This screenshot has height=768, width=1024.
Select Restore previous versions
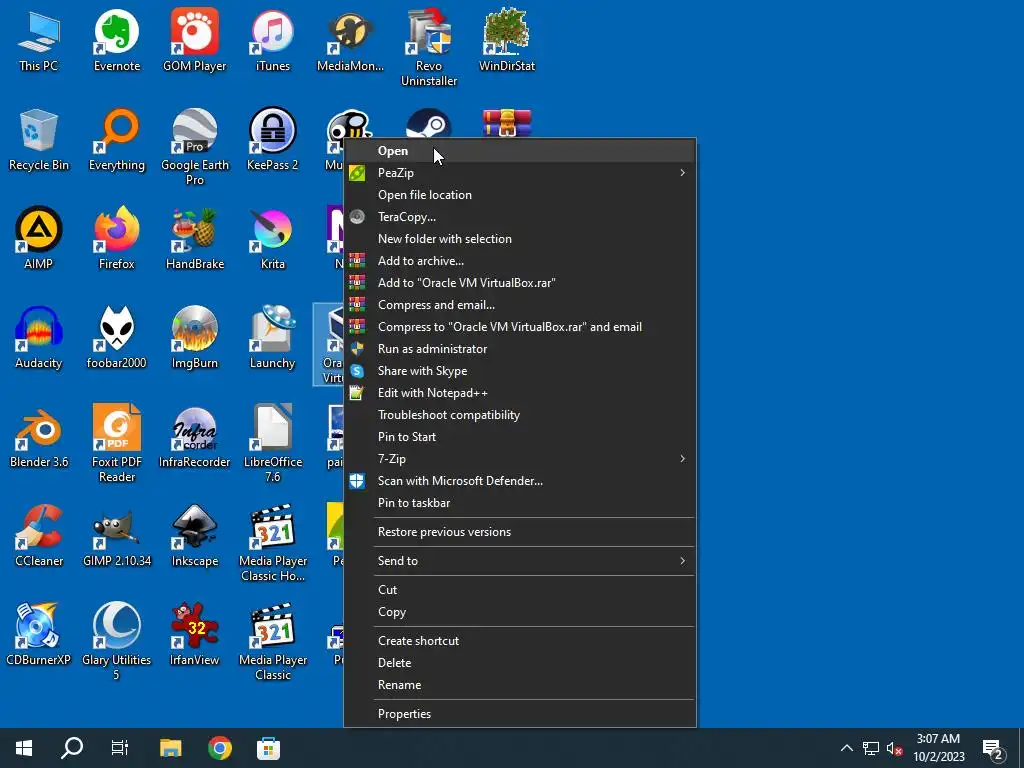[x=520, y=532]
